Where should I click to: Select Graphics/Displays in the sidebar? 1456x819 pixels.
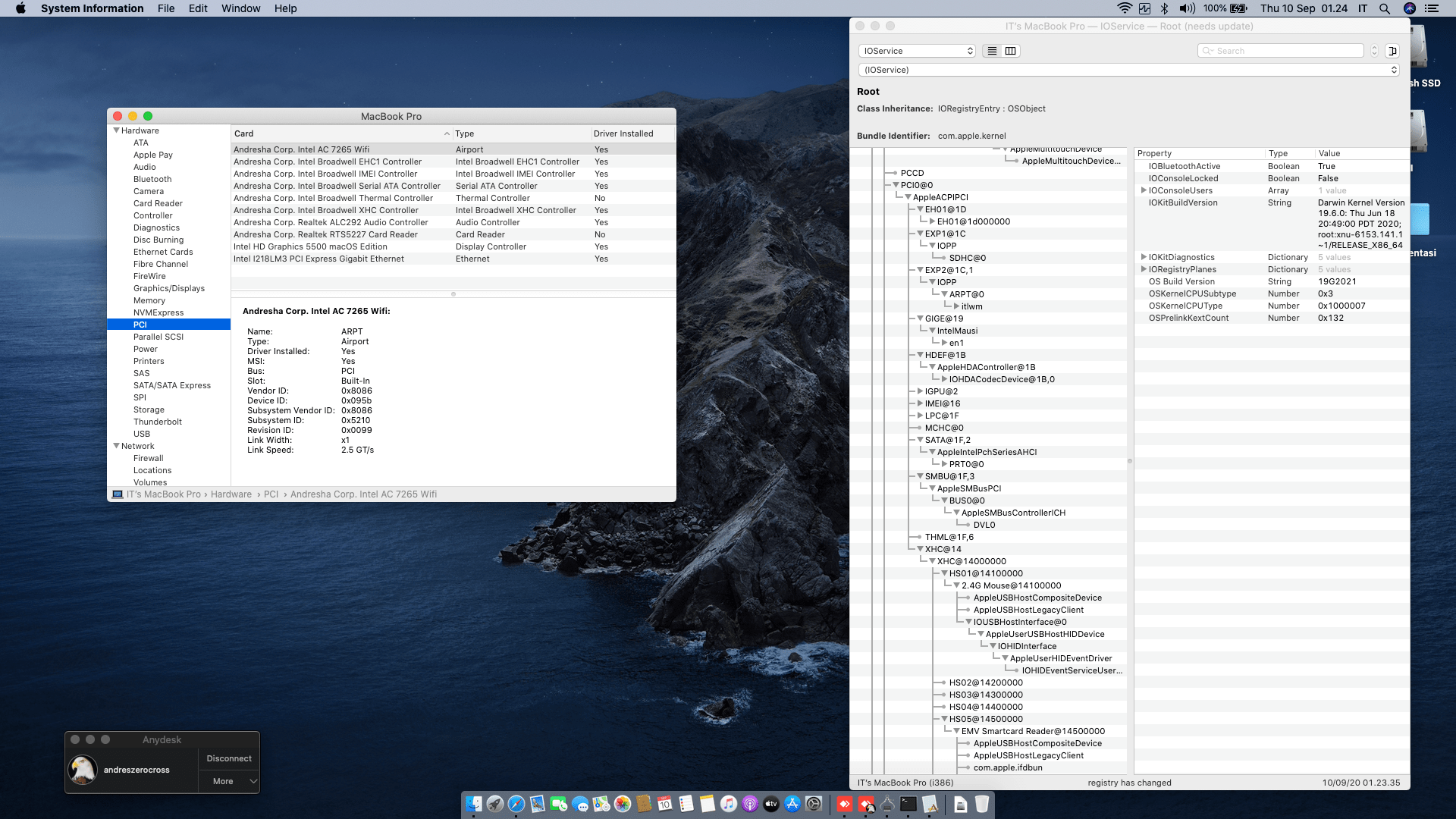tap(169, 288)
